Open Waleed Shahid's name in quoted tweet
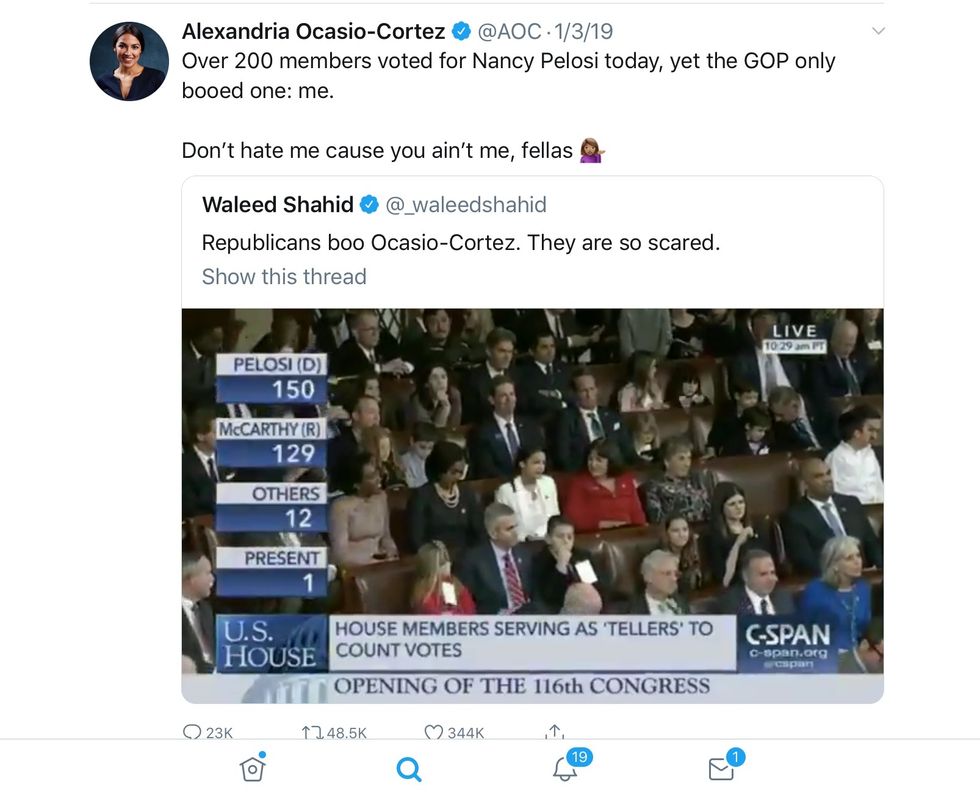980x799 pixels. pos(277,205)
